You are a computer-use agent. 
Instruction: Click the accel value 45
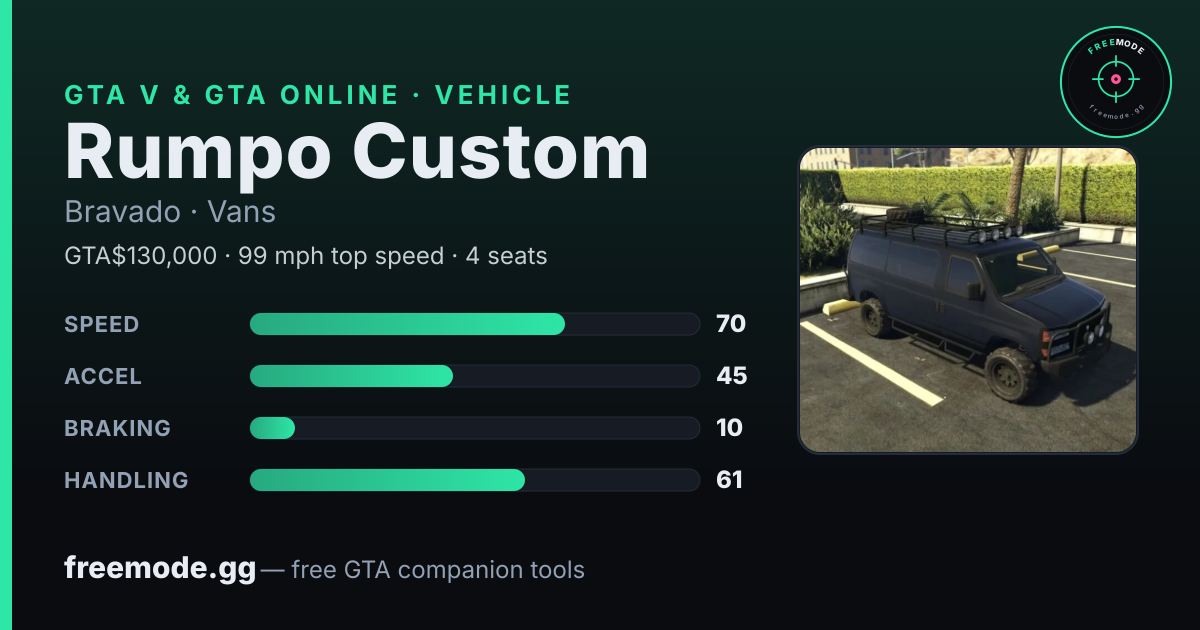pos(732,376)
